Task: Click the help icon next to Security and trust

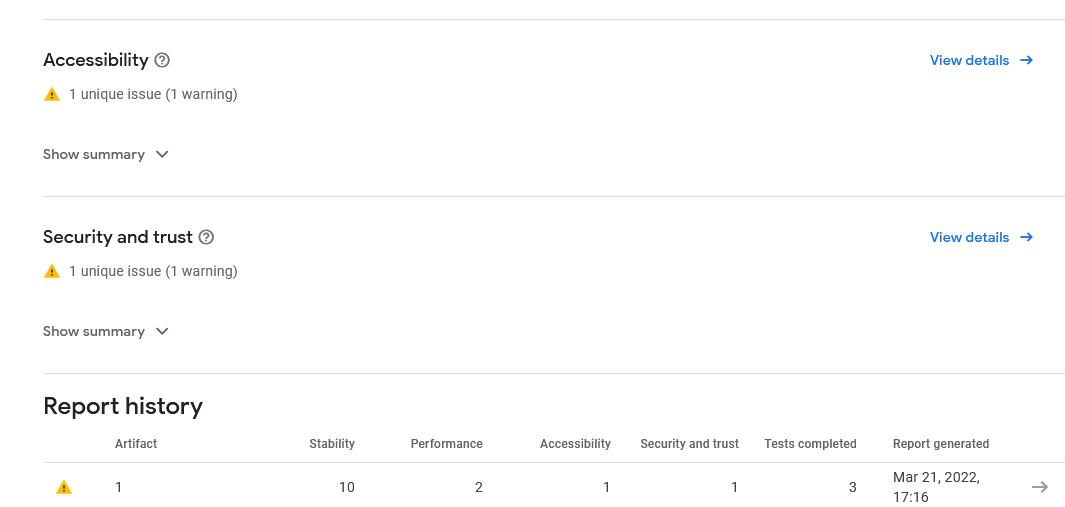Action: tap(206, 237)
